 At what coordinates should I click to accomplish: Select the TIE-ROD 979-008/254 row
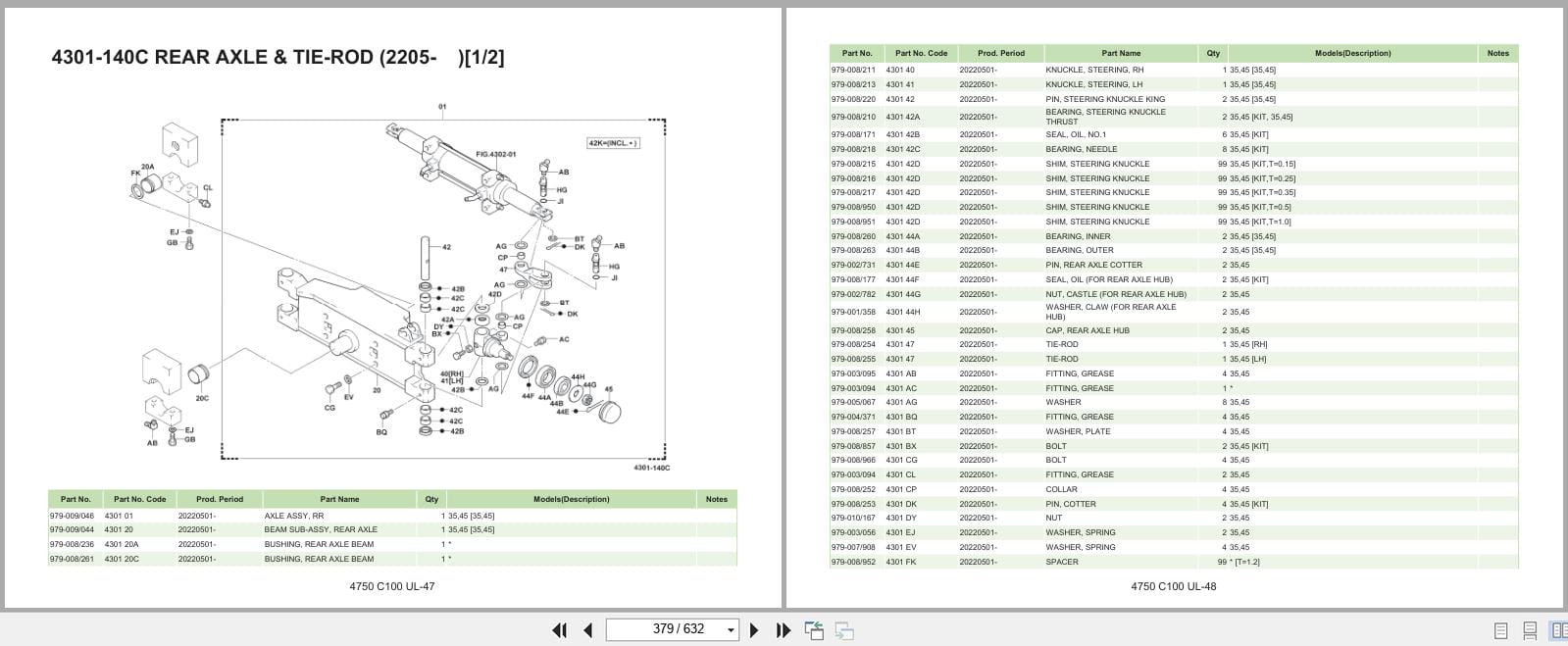1174,345
